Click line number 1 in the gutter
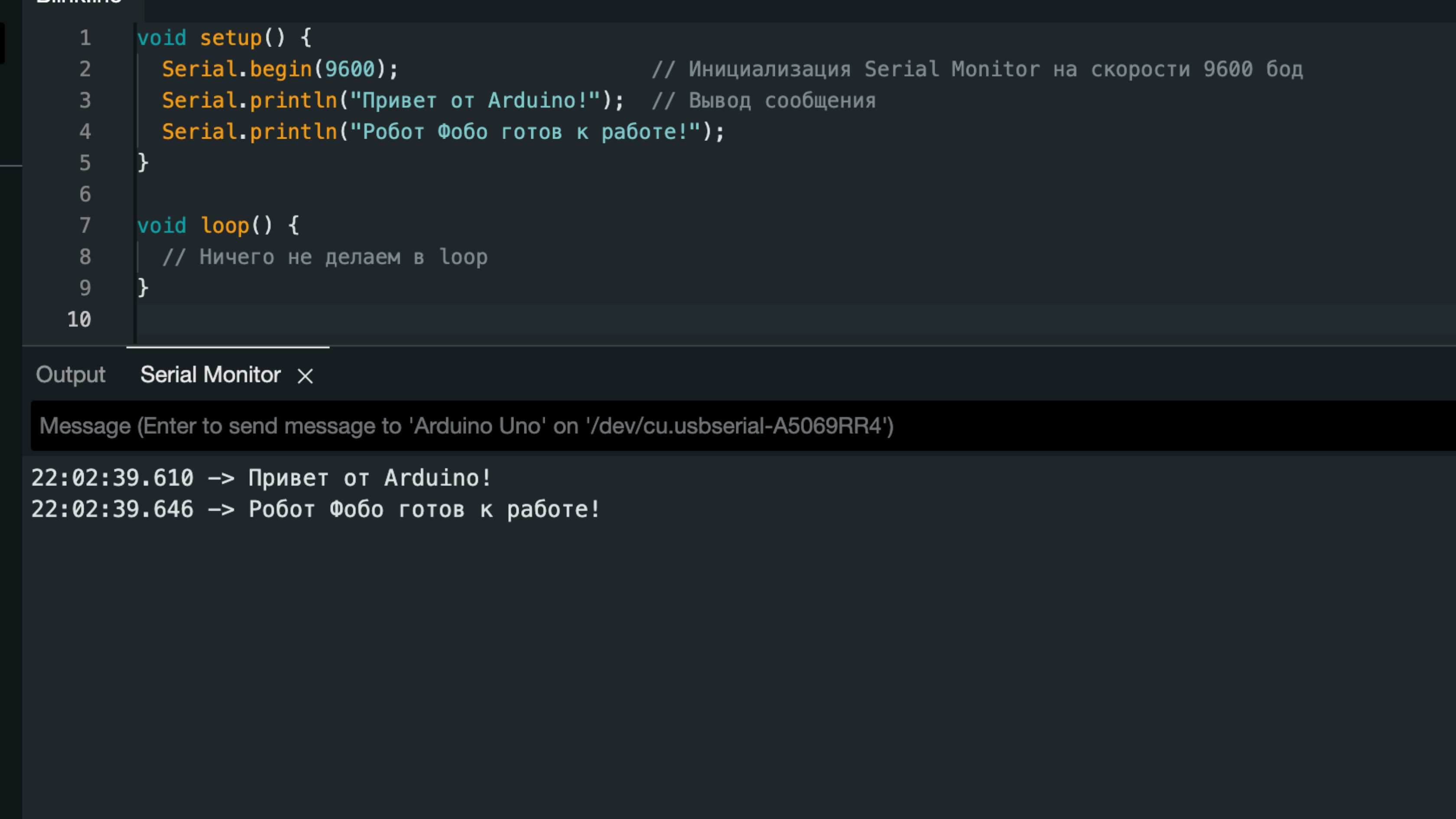Screen dimensions: 1456x819 pos(85,38)
